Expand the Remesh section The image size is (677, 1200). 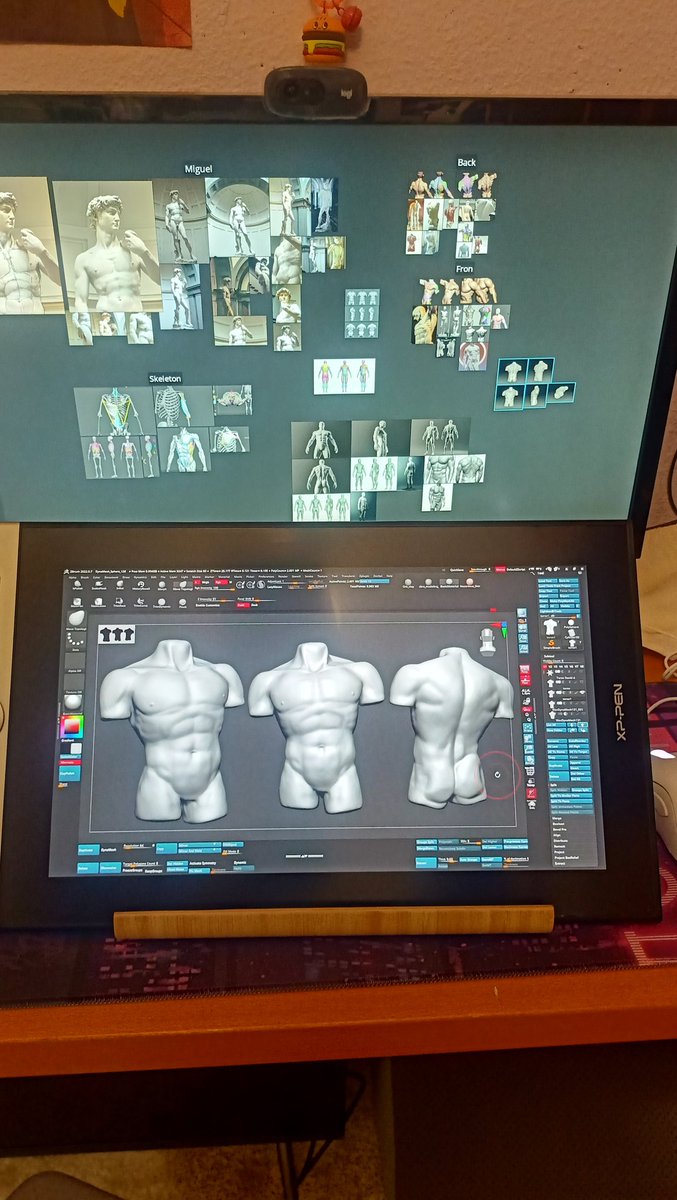coord(559,846)
